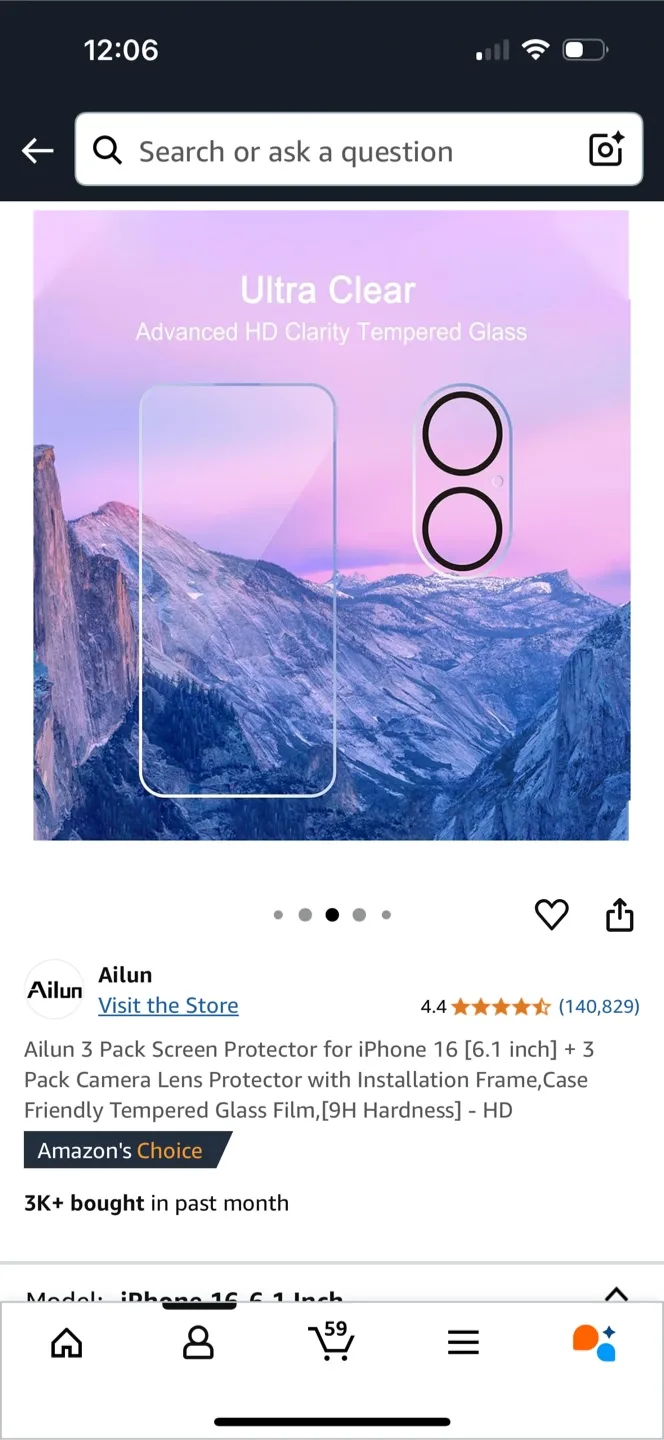The width and height of the screenshot is (664, 1440).
Task: Tap the magnifying glass search icon
Action: coord(107,150)
